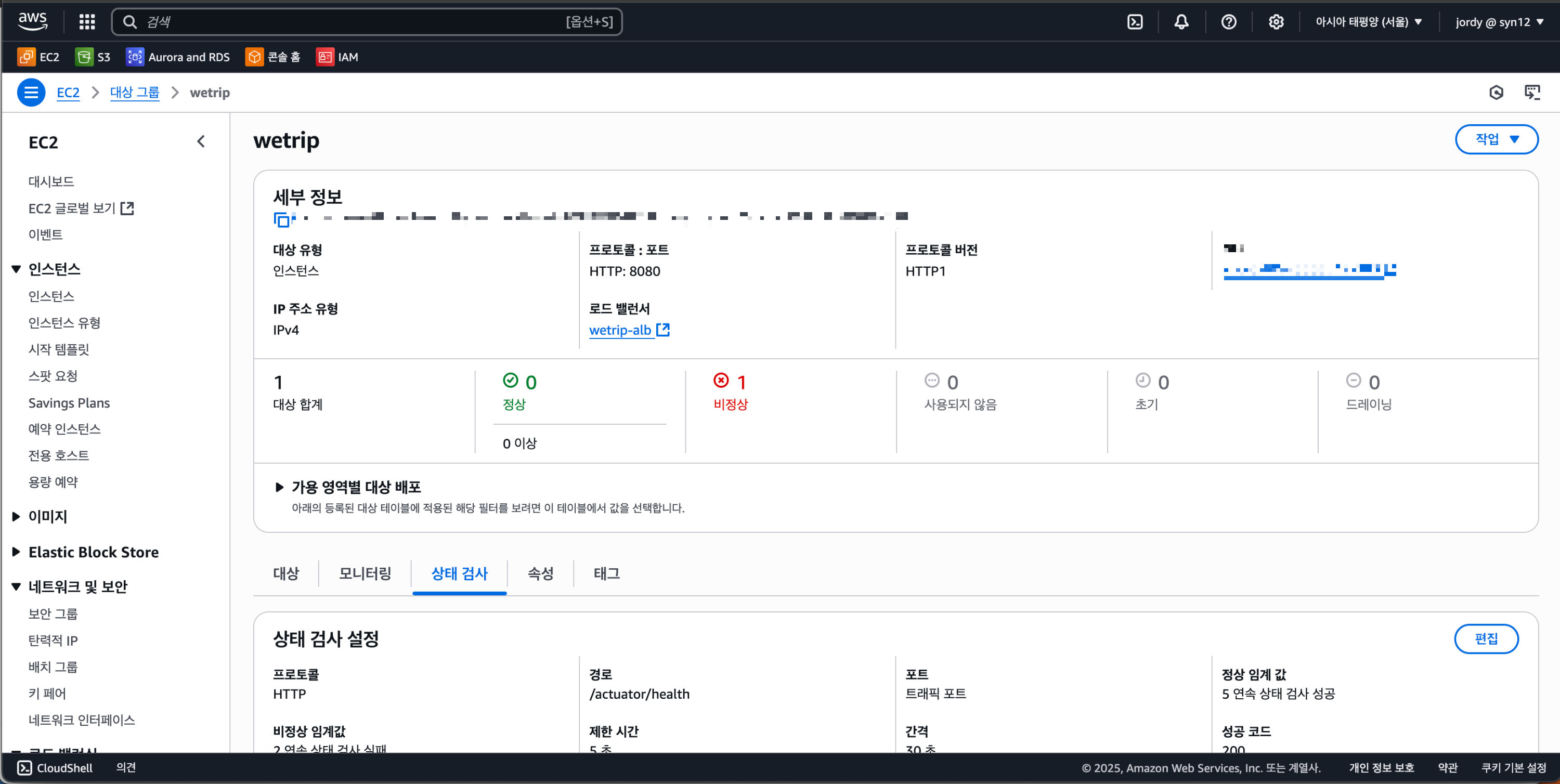Click the S3 shortcut icon
The image size is (1560, 784).
pyautogui.click(x=84, y=57)
